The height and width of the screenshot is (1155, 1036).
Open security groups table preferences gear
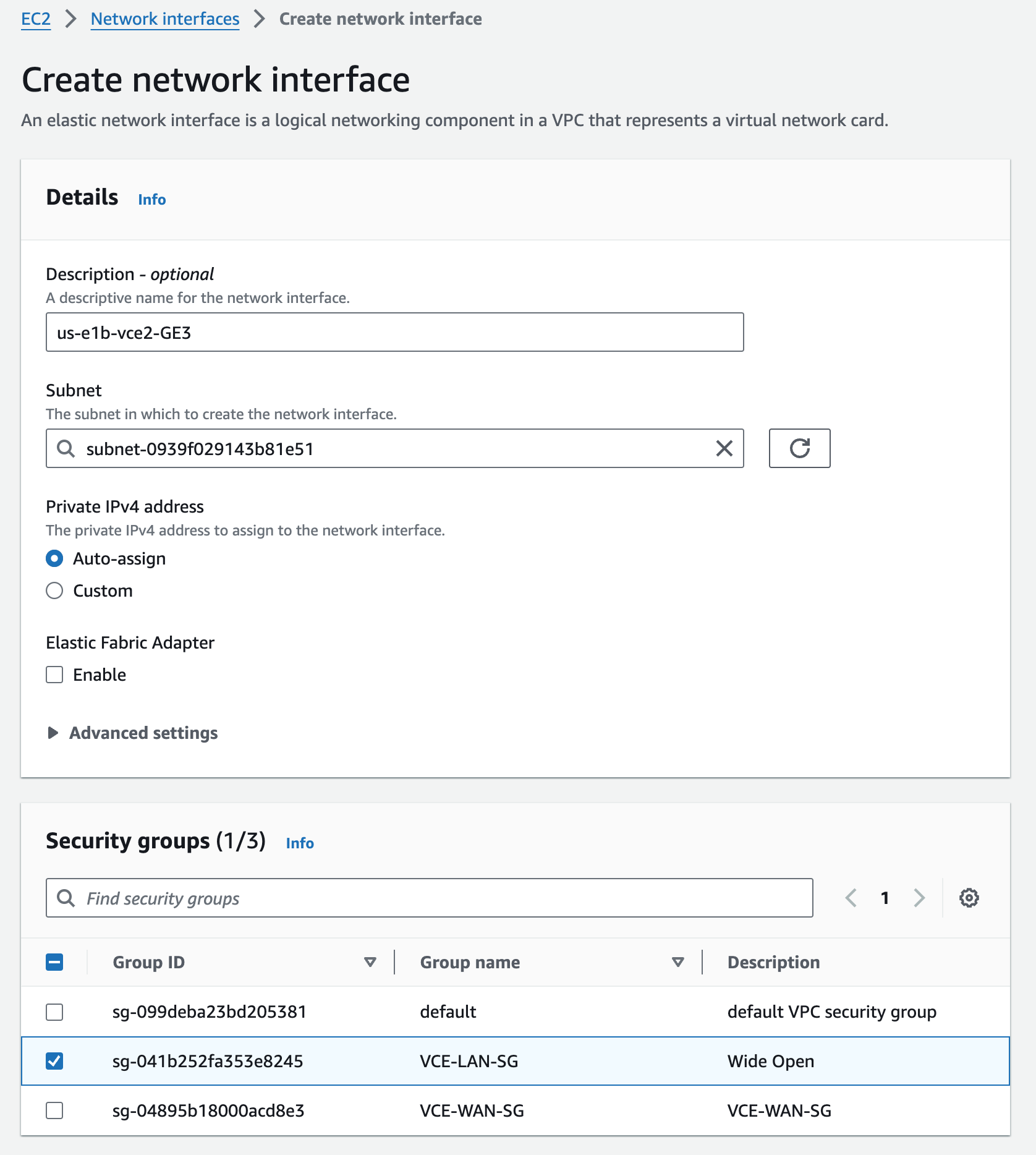click(969, 898)
